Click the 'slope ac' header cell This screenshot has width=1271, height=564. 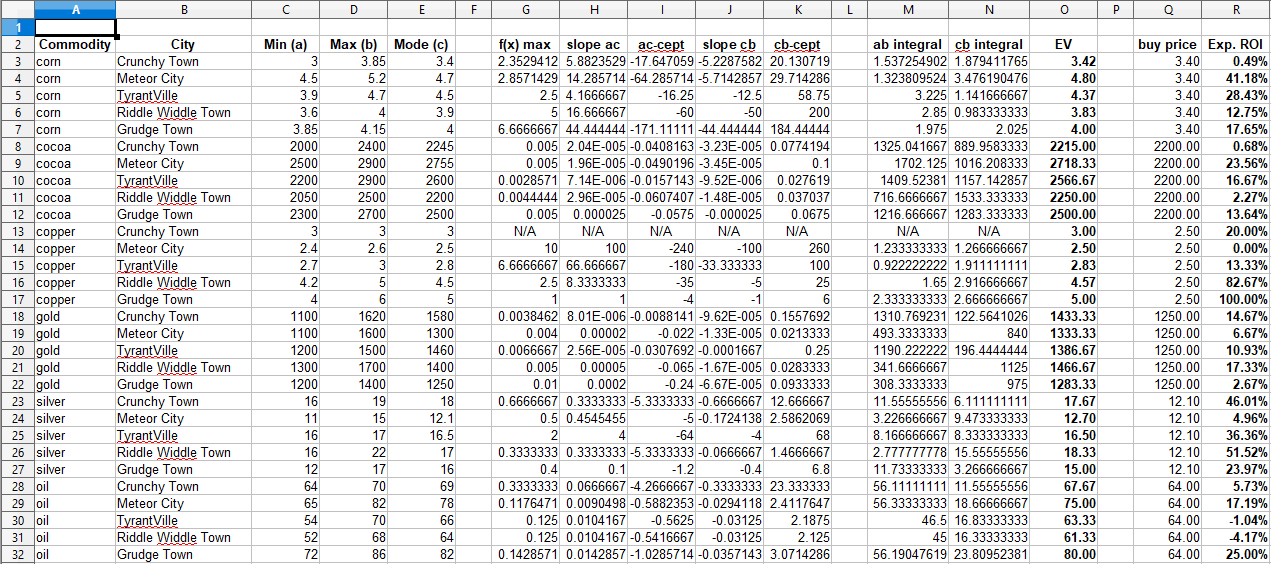594,44
